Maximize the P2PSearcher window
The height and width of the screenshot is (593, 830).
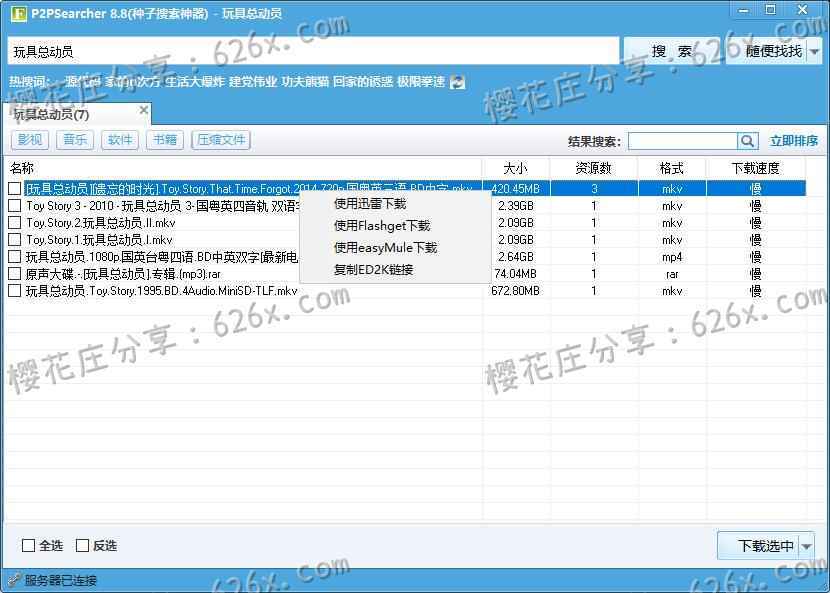point(771,10)
